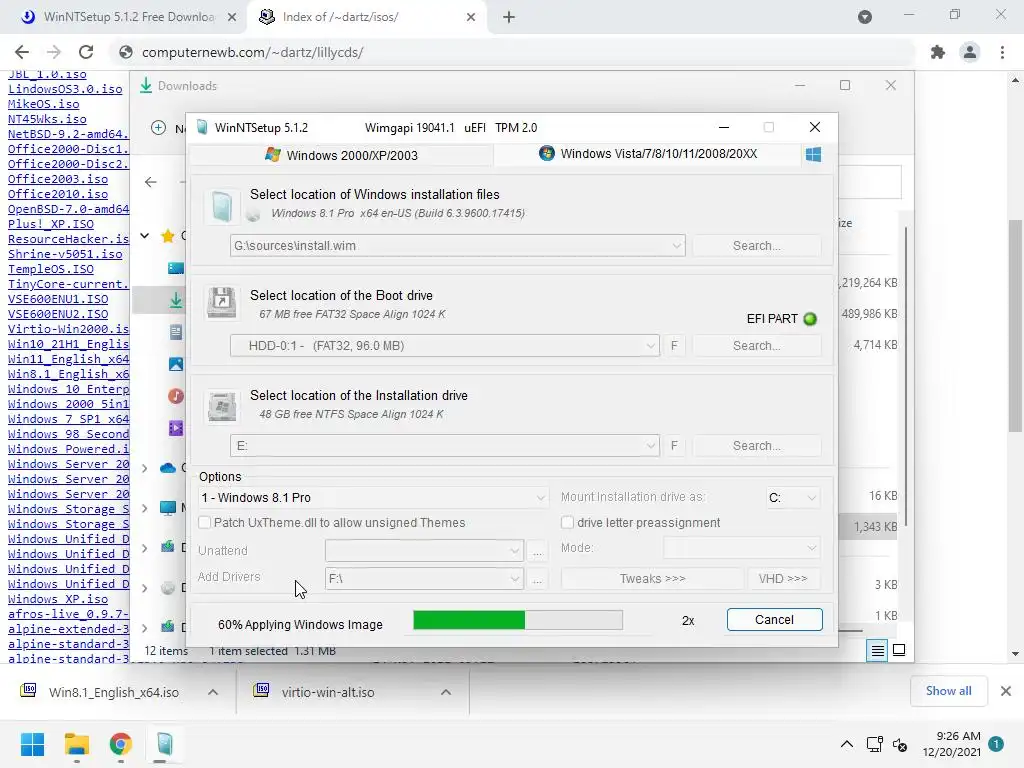Browse for drivers folder with ... button
Viewport: 1024px width, 768px height.
point(537,579)
